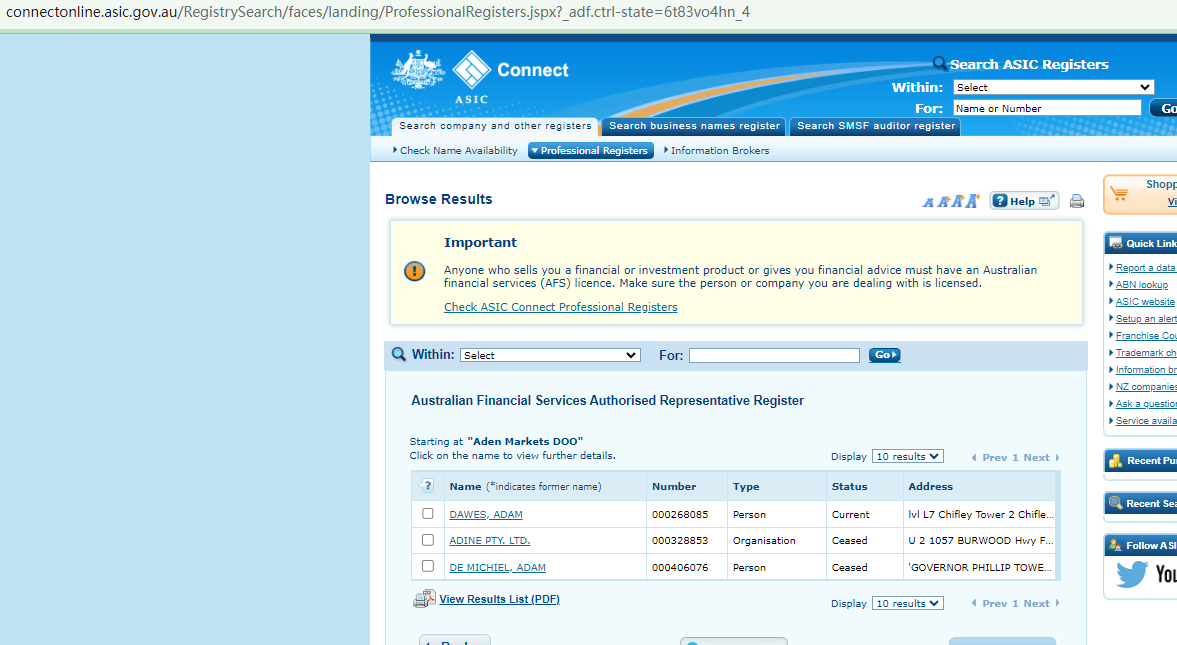Focus the header Name or Number field
The image size is (1177, 645).
point(1047,108)
